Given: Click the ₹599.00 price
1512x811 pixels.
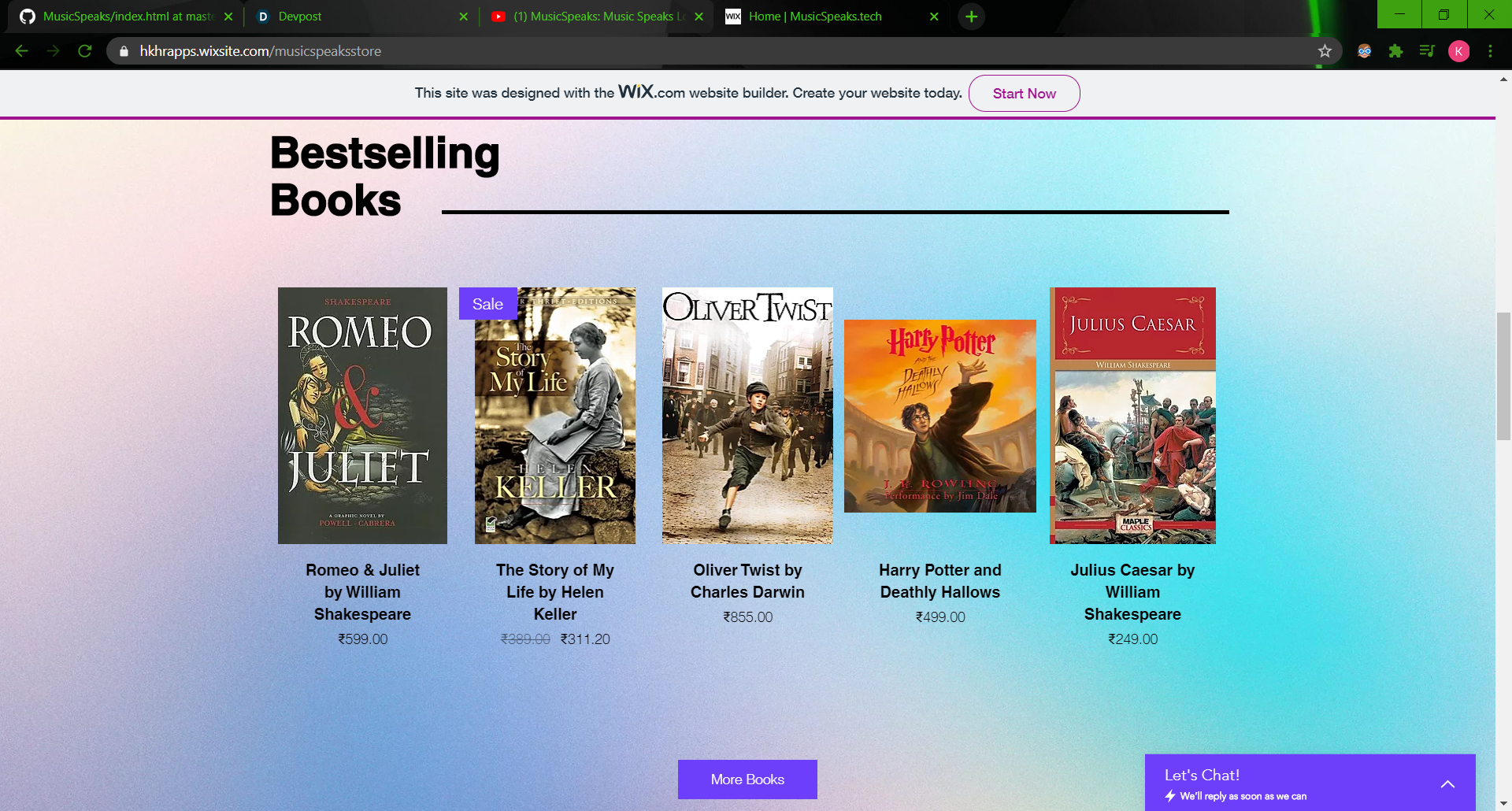Looking at the screenshot, I should [x=362, y=639].
